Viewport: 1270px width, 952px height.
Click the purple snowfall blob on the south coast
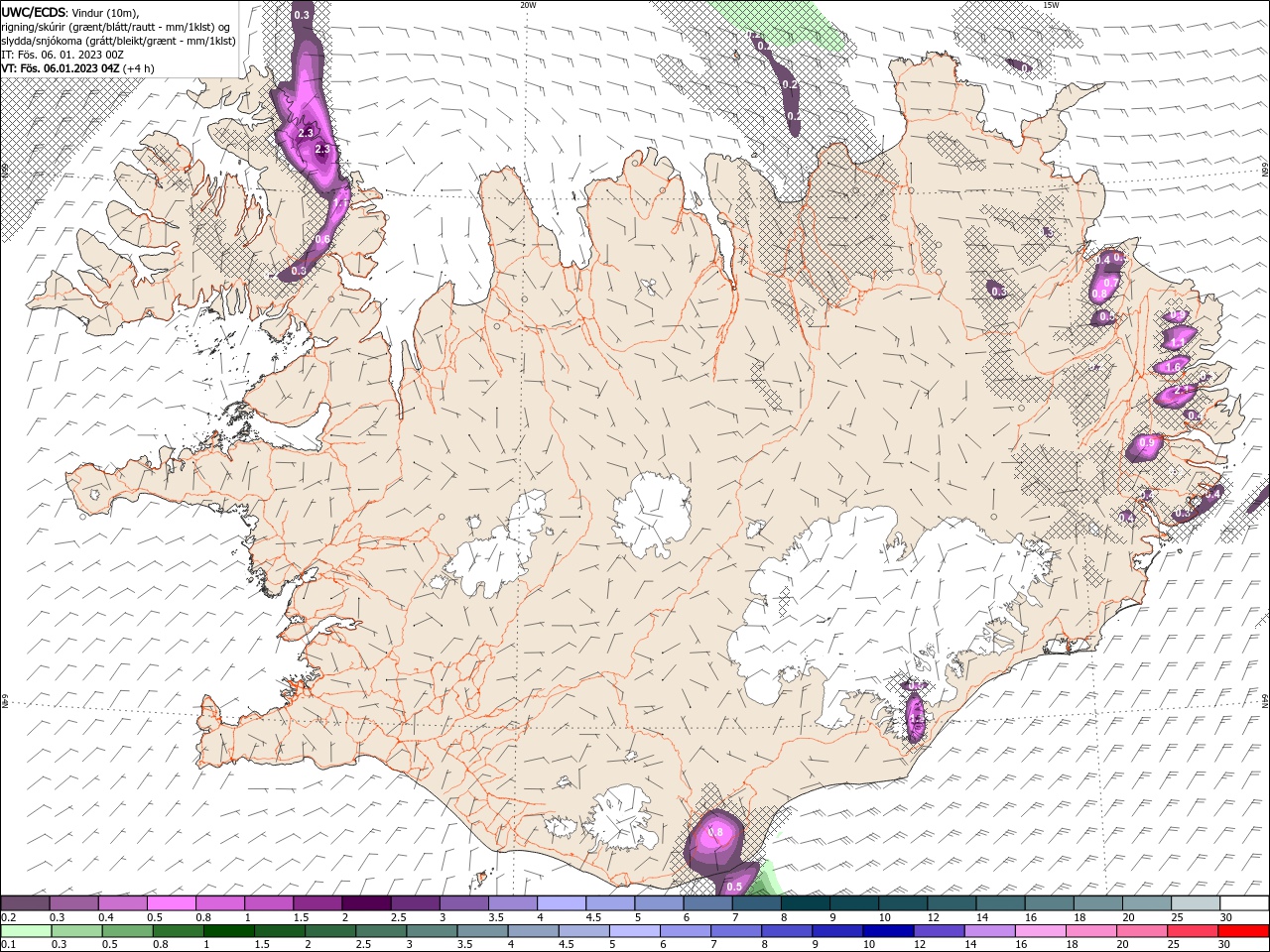(716, 839)
